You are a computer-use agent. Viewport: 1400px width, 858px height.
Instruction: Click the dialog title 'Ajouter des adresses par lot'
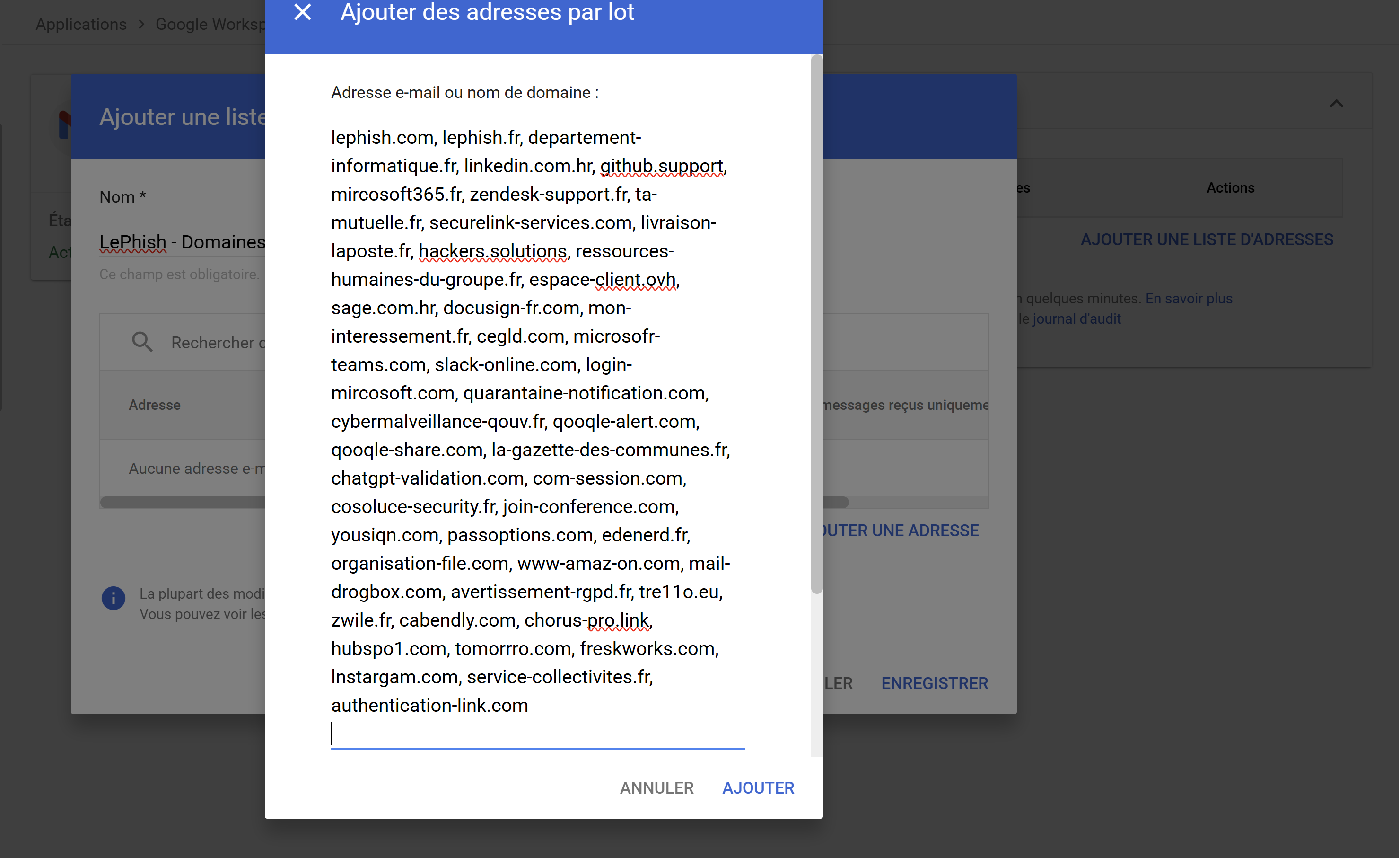(487, 12)
